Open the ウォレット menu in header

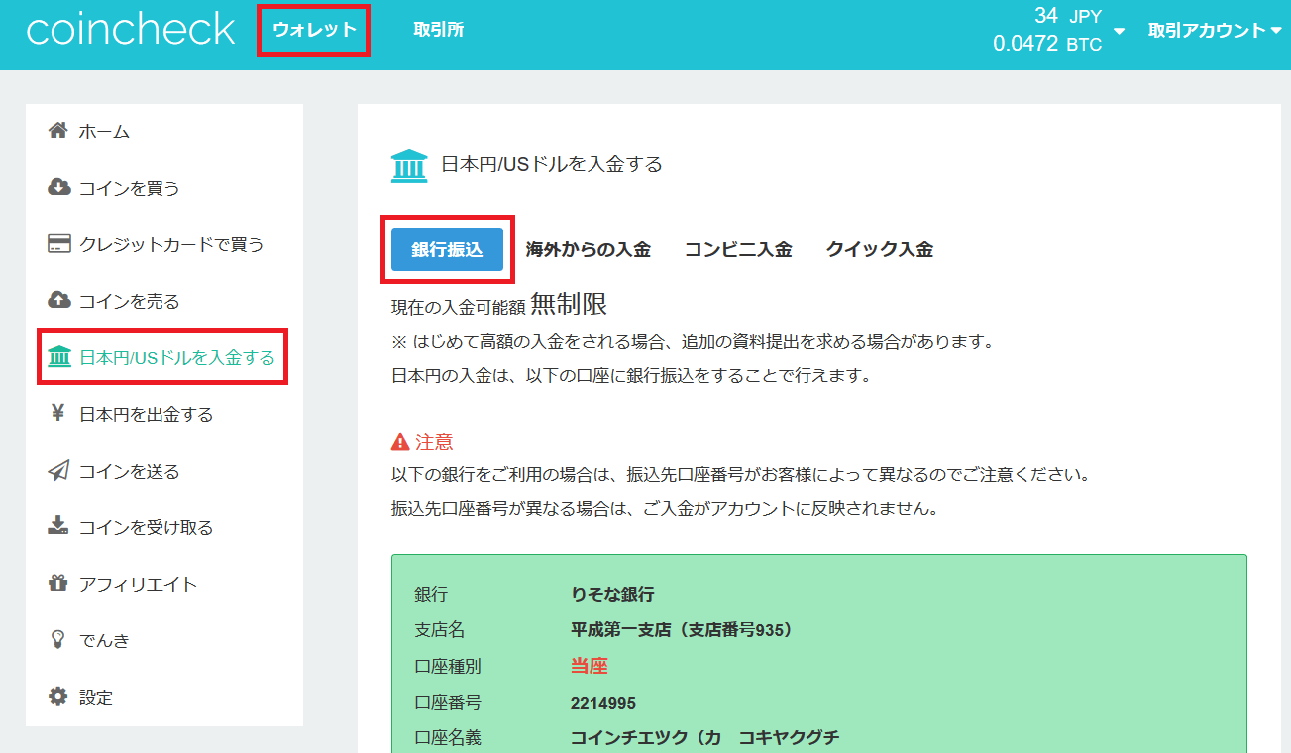314,30
